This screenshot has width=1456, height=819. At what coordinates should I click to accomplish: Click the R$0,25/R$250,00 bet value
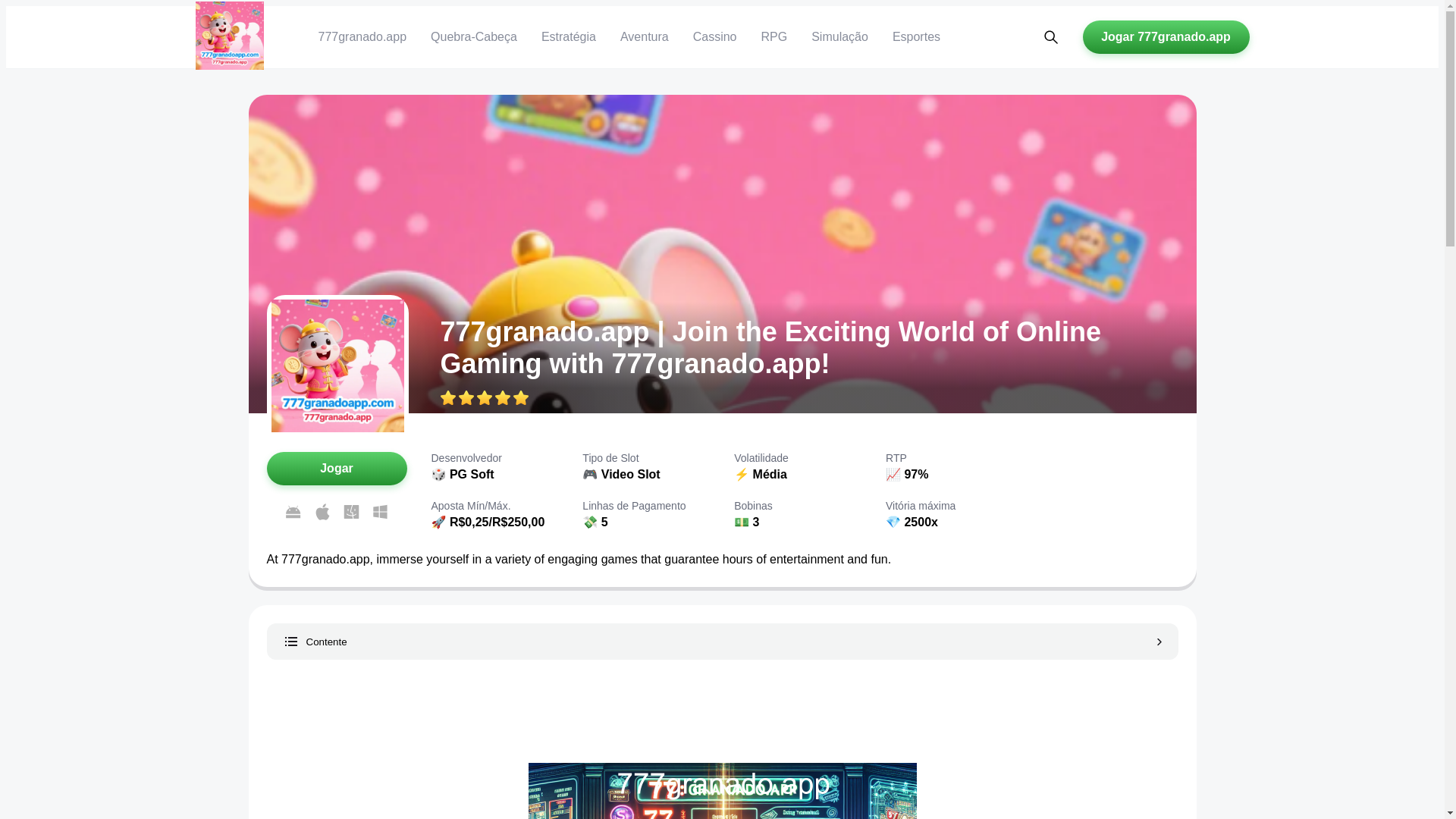pyautogui.click(x=497, y=522)
